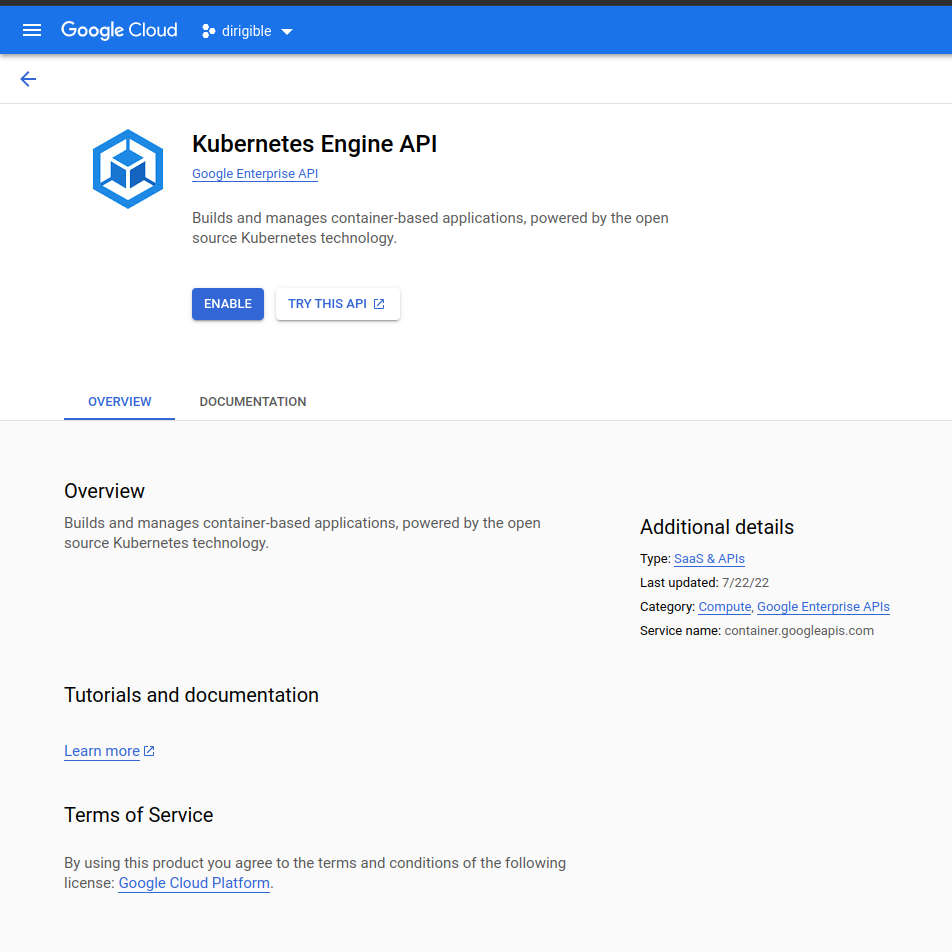The height and width of the screenshot is (952, 952).
Task: Click the Additional details heading
Action: (x=716, y=527)
